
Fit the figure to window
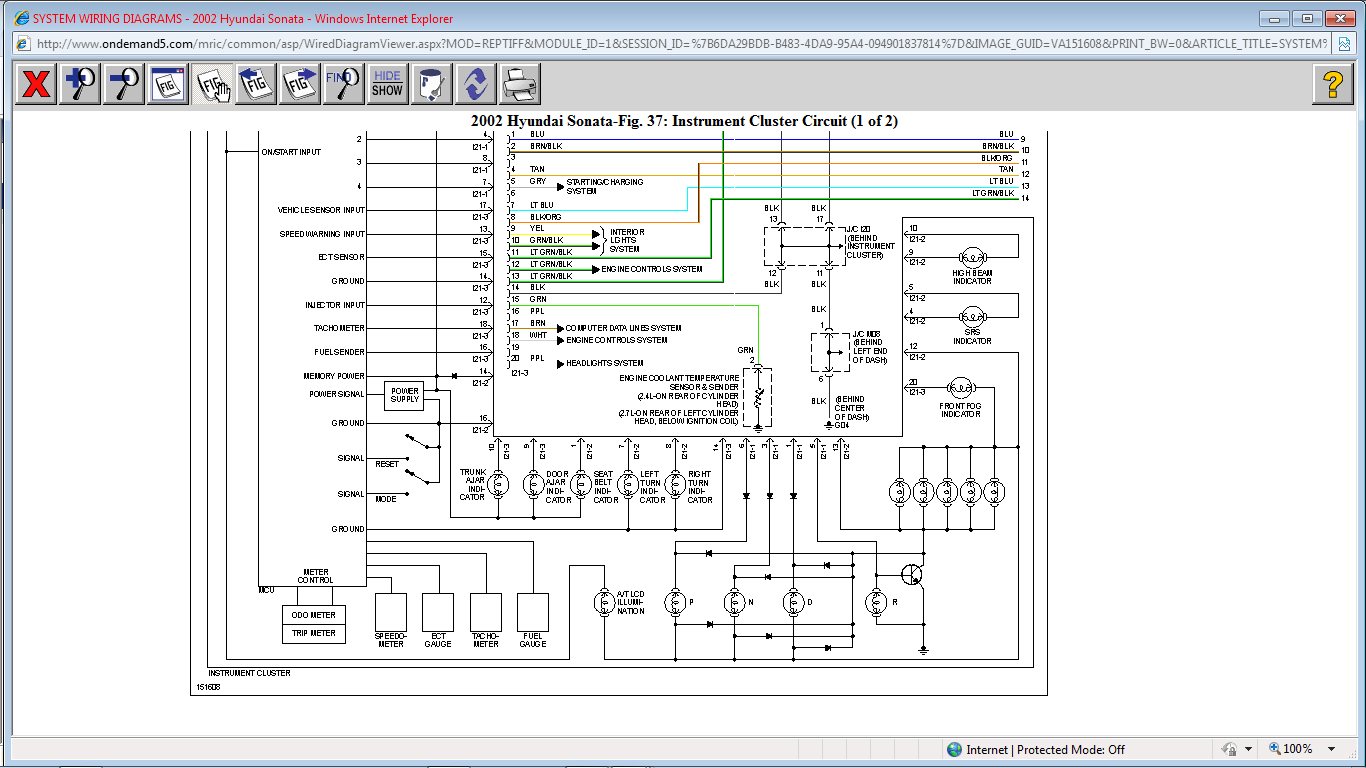pyautogui.click(x=168, y=84)
